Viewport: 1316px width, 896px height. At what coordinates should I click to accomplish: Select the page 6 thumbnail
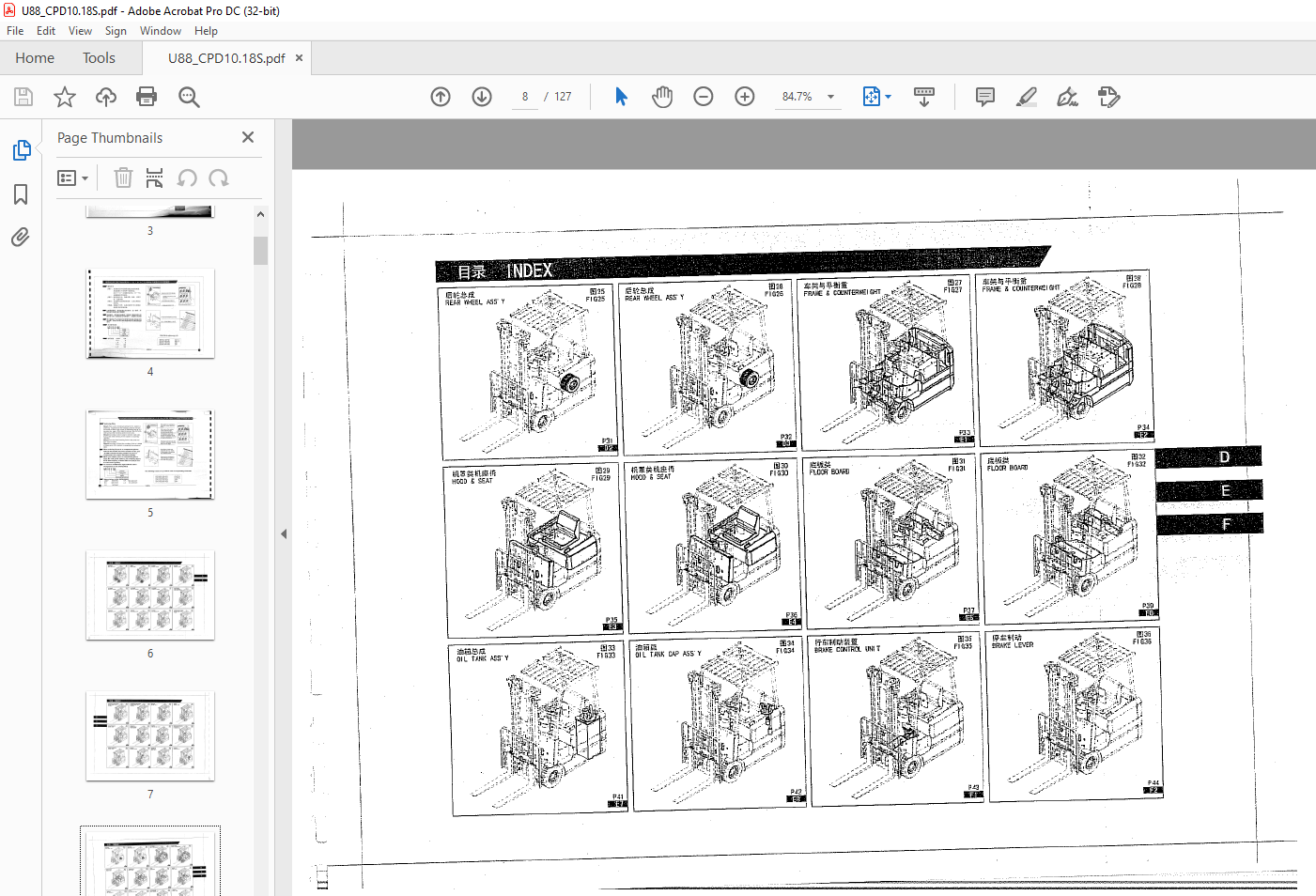pos(150,595)
